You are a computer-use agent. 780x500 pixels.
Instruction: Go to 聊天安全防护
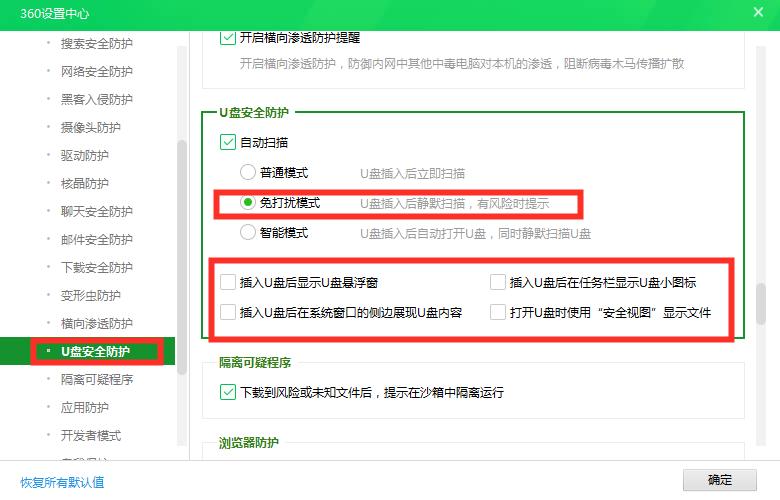[x=97, y=211]
